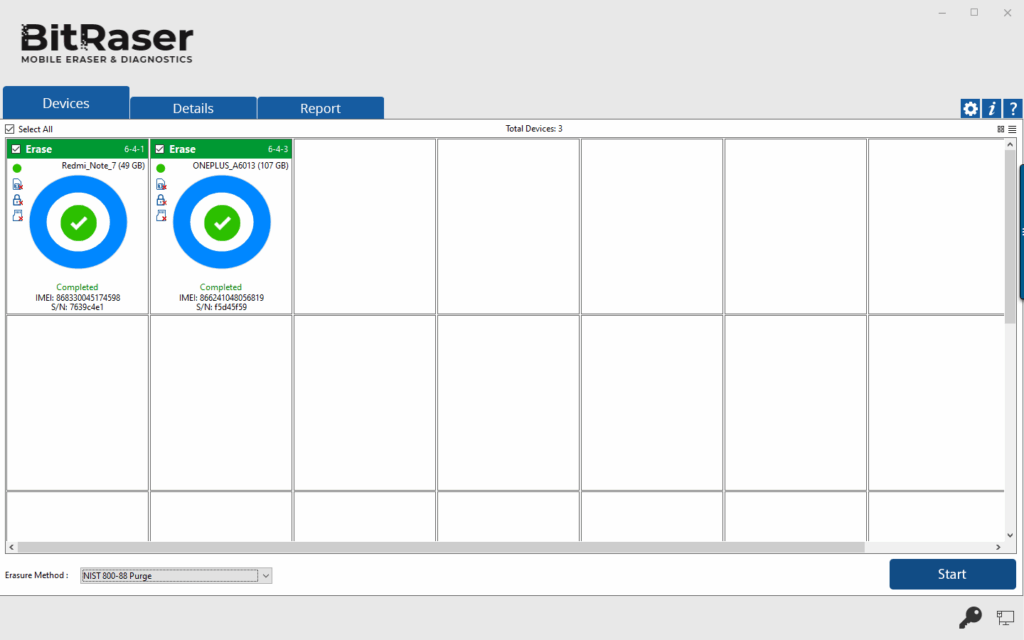Click Redmi_Note_7 lock status icon
The height and width of the screenshot is (640, 1024).
click(x=18, y=200)
